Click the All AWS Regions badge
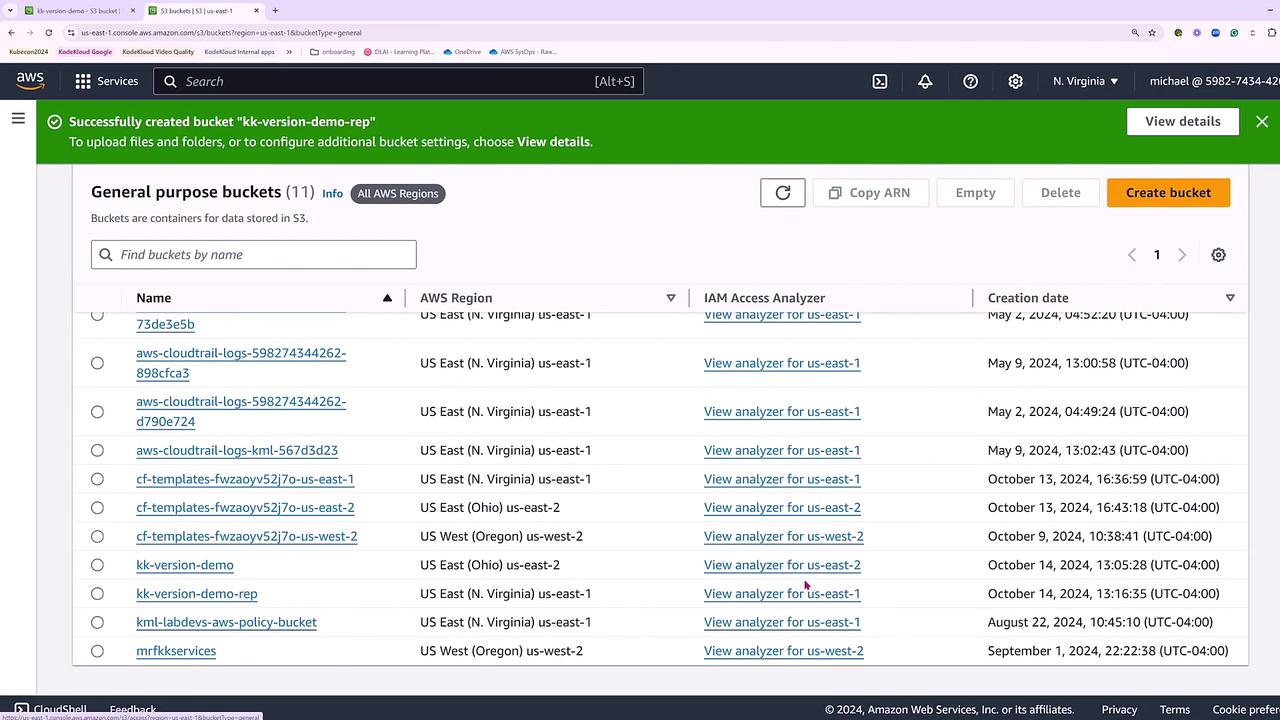Viewport: 1280px width, 720px height. pos(398,194)
